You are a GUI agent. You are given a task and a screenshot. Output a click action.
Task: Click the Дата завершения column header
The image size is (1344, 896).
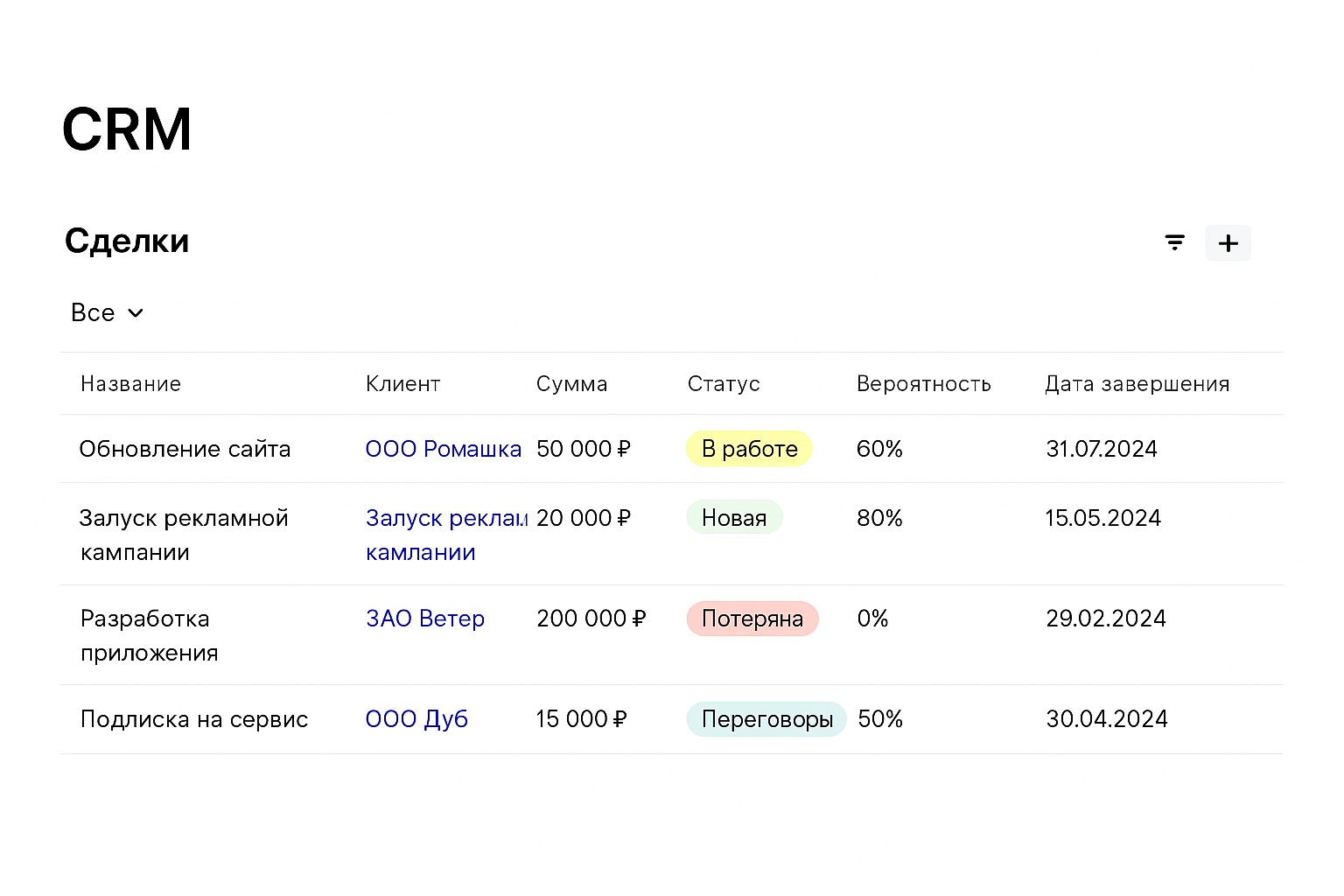click(1137, 383)
